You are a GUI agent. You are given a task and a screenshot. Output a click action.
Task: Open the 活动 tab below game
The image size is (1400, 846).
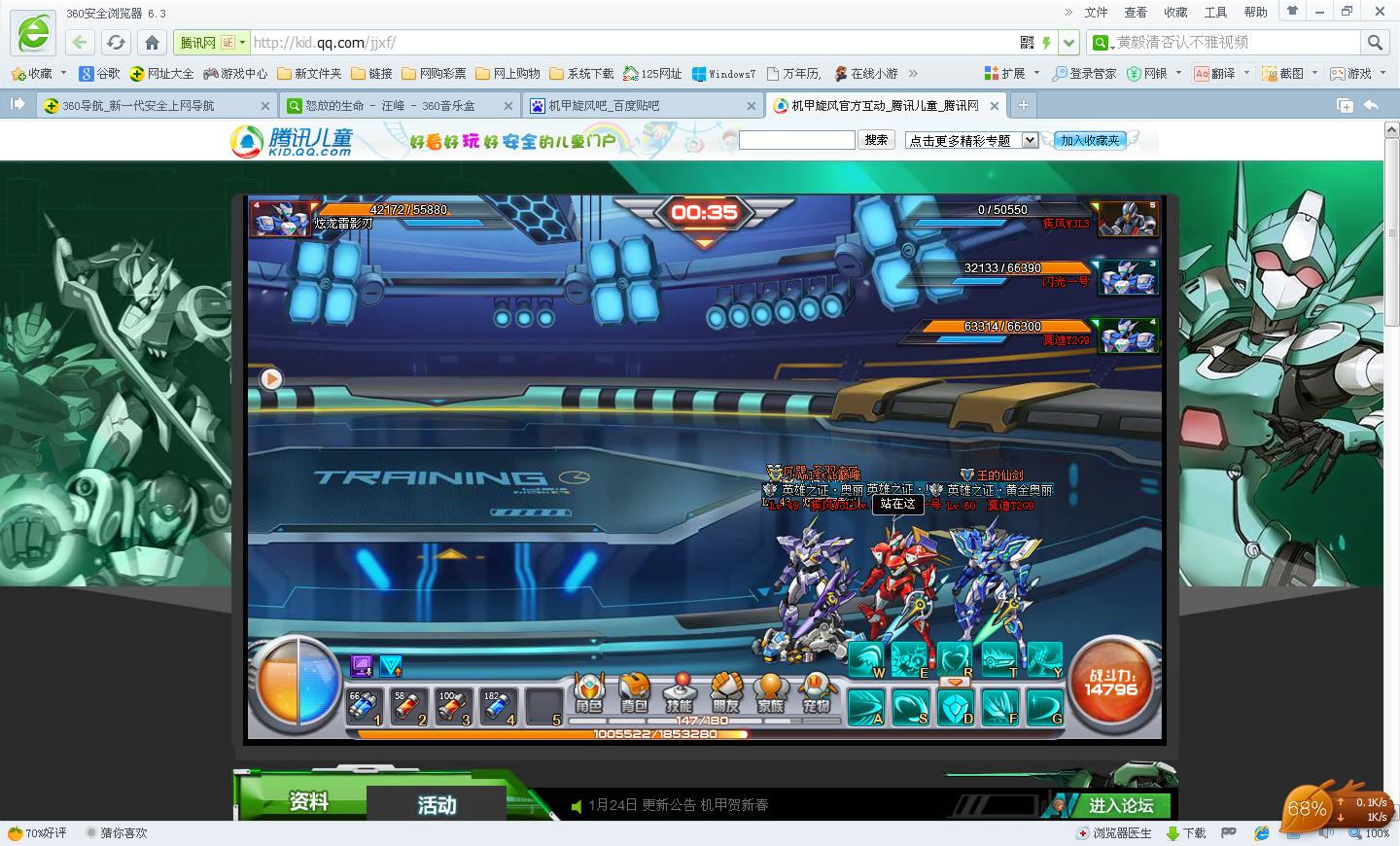click(437, 805)
